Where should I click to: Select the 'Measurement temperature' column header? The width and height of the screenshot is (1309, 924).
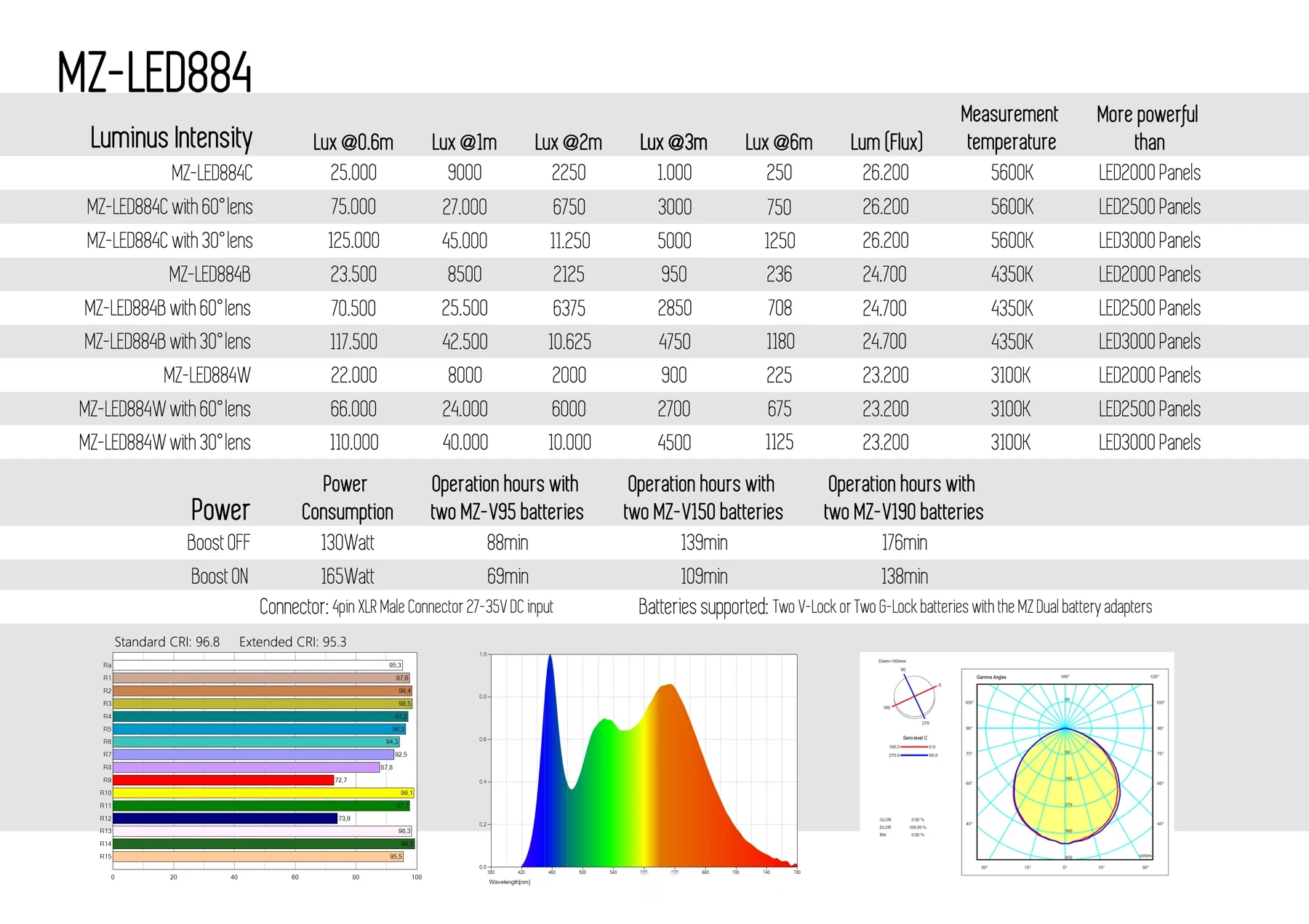(1009, 128)
